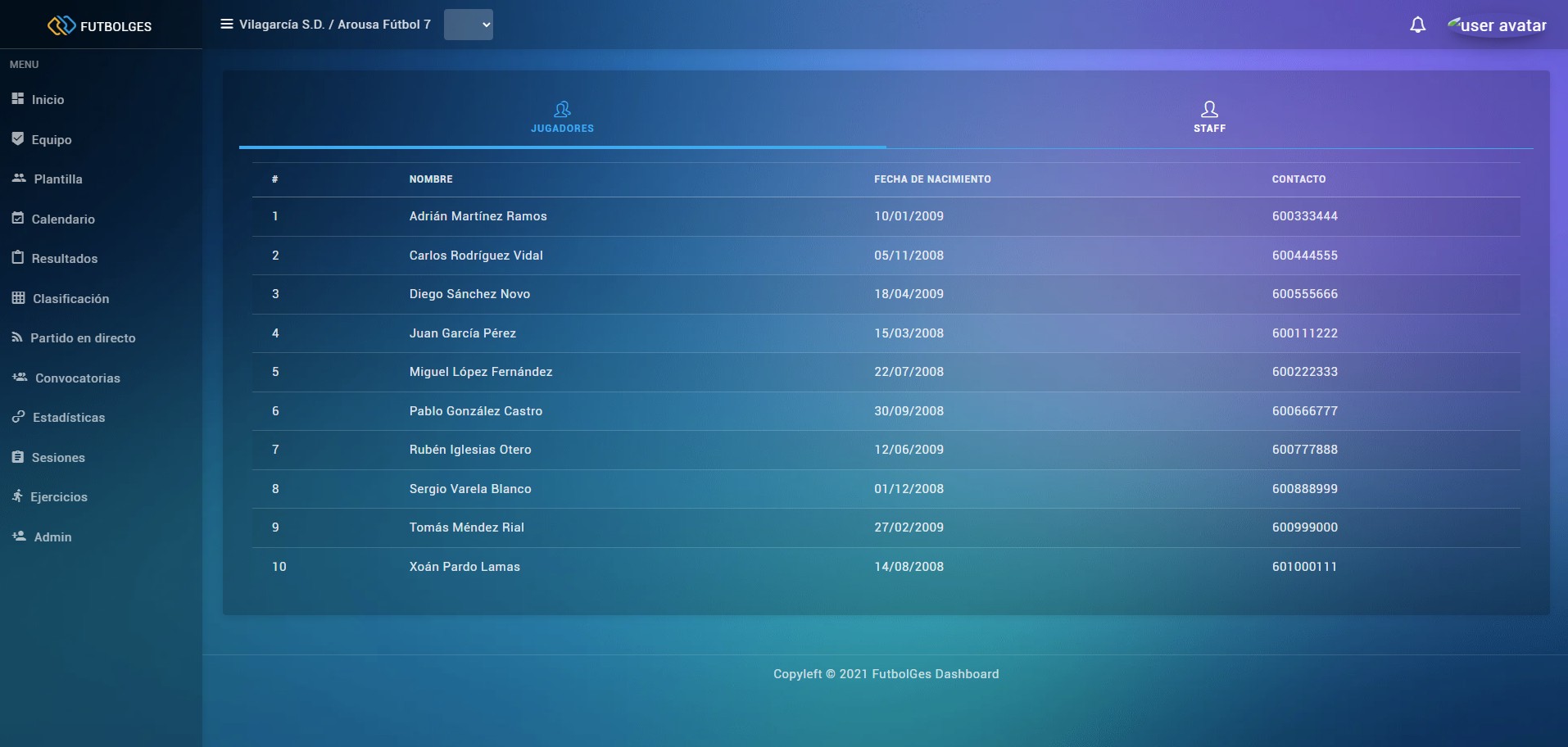Click the Inicio dashboard icon
The width and height of the screenshot is (1568, 747).
tap(18, 99)
